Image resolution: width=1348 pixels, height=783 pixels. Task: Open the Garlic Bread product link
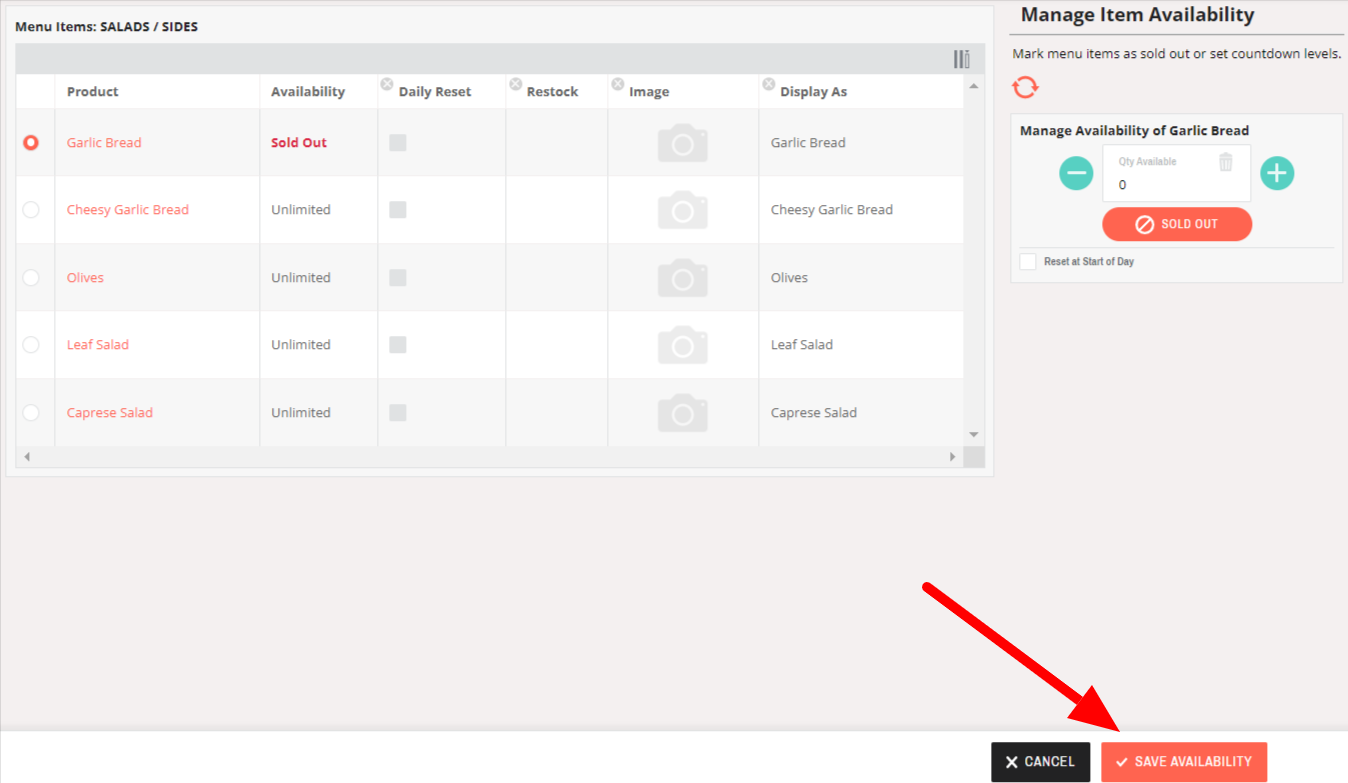pyautogui.click(x=104, y=143)
